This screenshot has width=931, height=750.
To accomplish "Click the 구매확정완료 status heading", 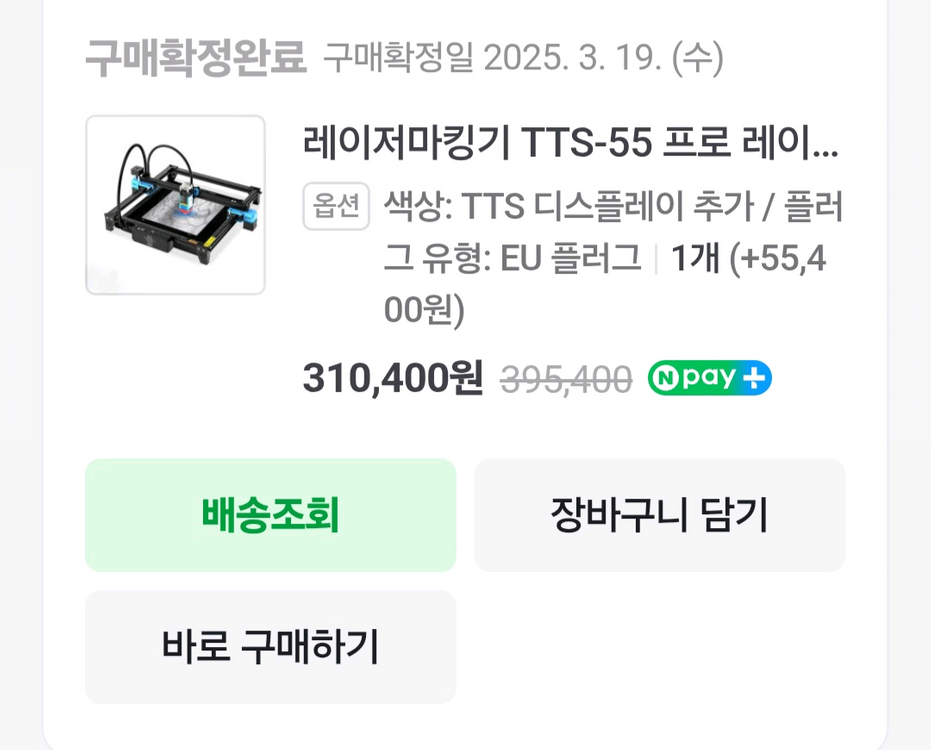I will pyautogui.click(x=195, y=58).
